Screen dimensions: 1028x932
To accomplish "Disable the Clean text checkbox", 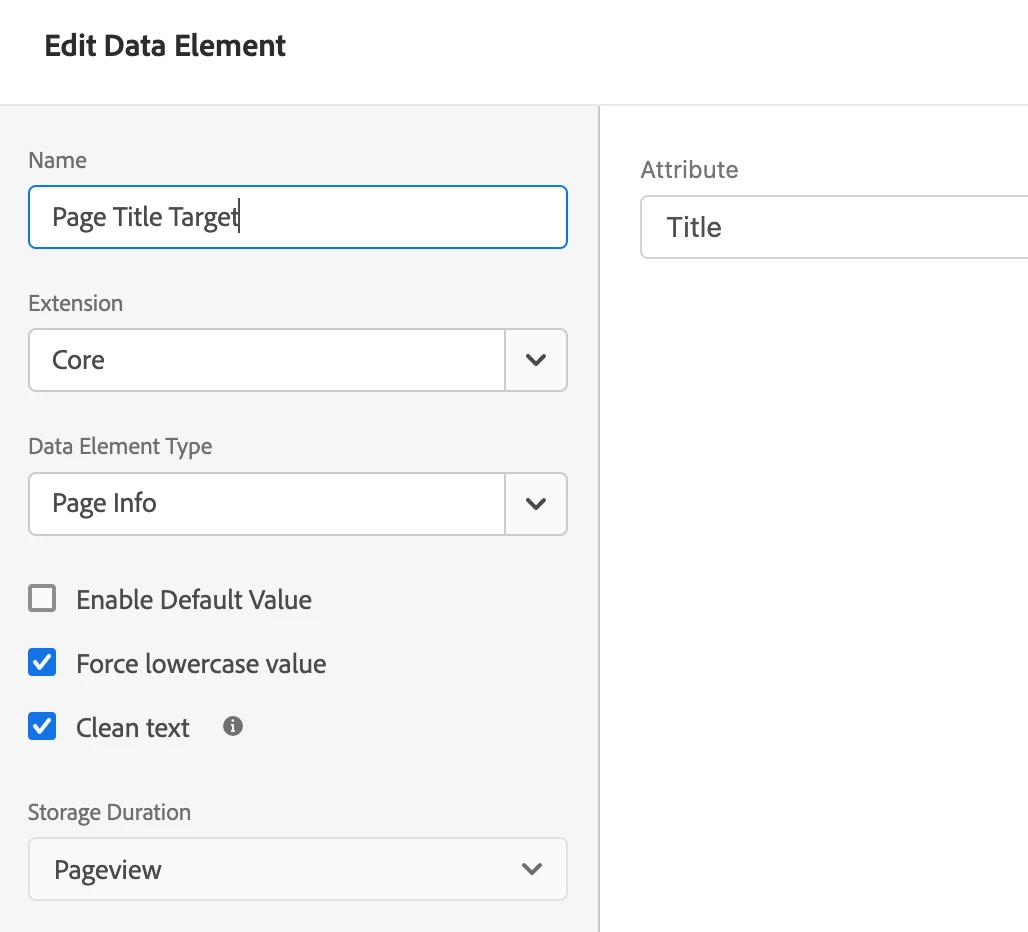I will (x=42, y=727).
